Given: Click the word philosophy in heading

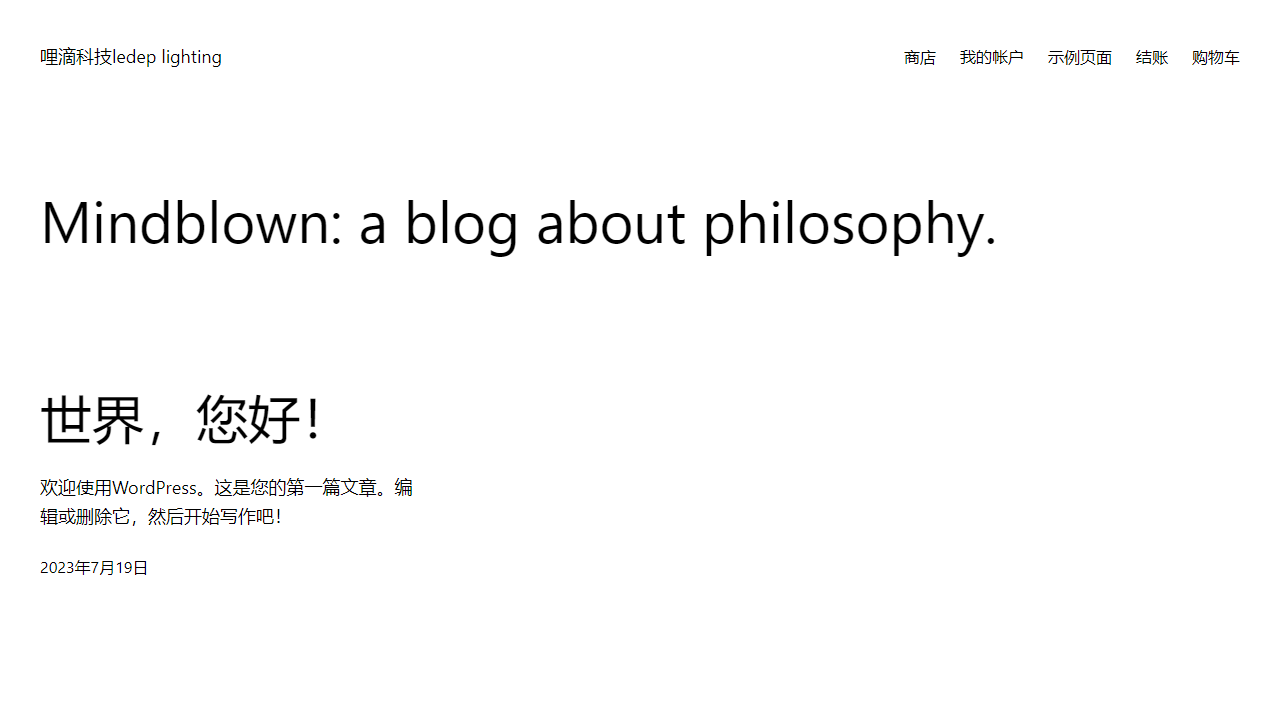Looking at the screenshot, I should 850,224.
